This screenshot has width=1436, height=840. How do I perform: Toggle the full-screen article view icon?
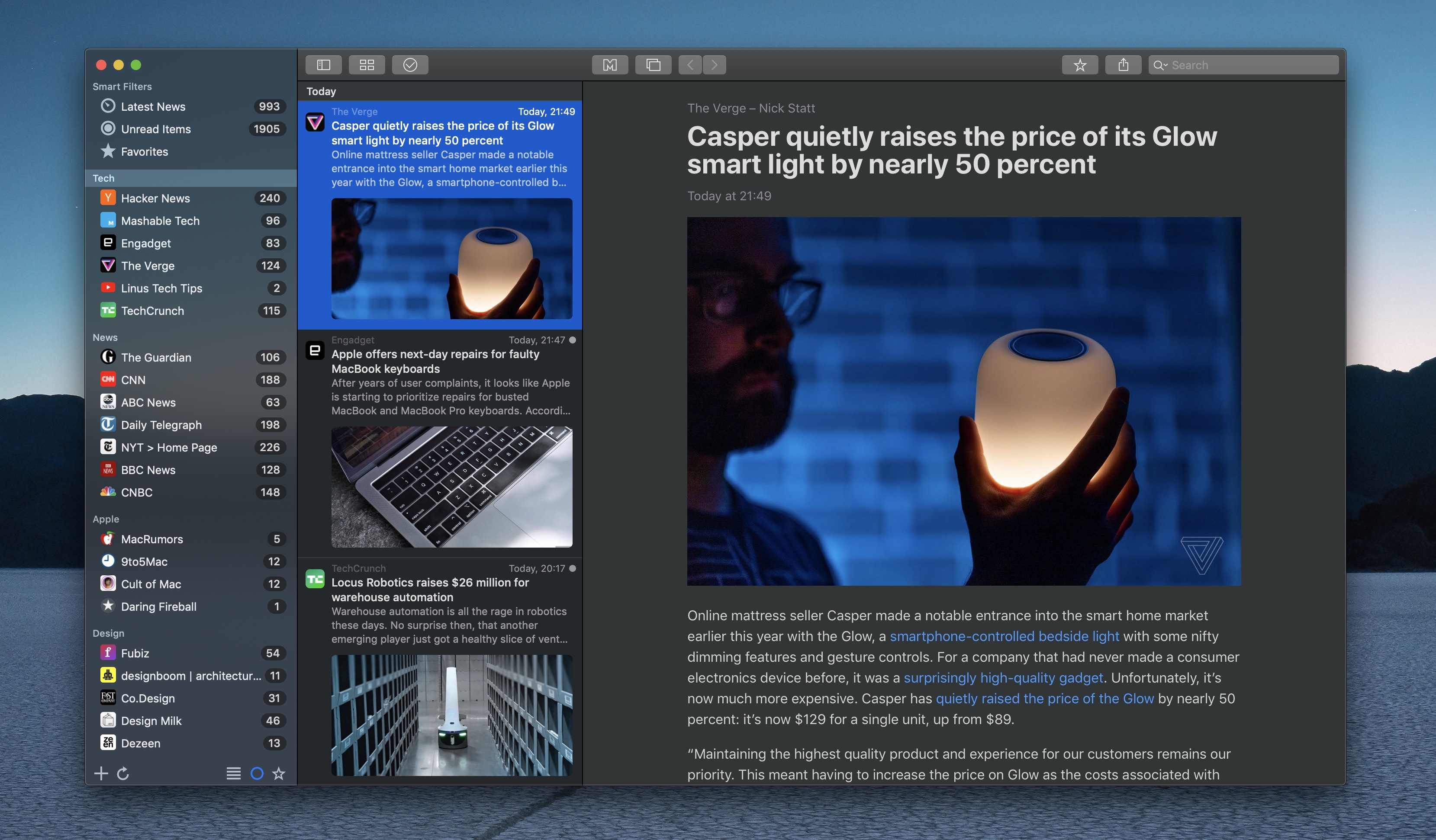pyautogui.click(x=652, y=63)
